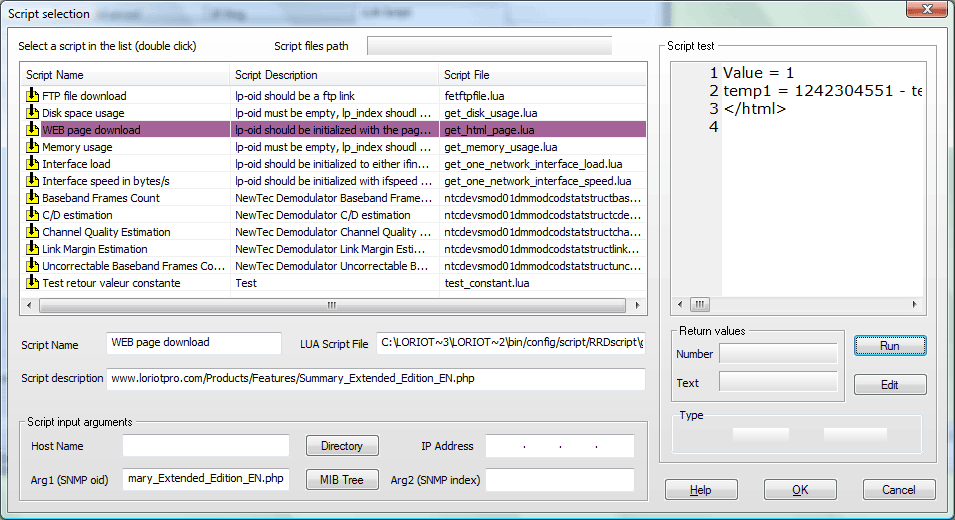Image resolution: width=955 pixels, height=520 pixels.
Task: Open the Edit script button
Action: (x=890, y=385)
